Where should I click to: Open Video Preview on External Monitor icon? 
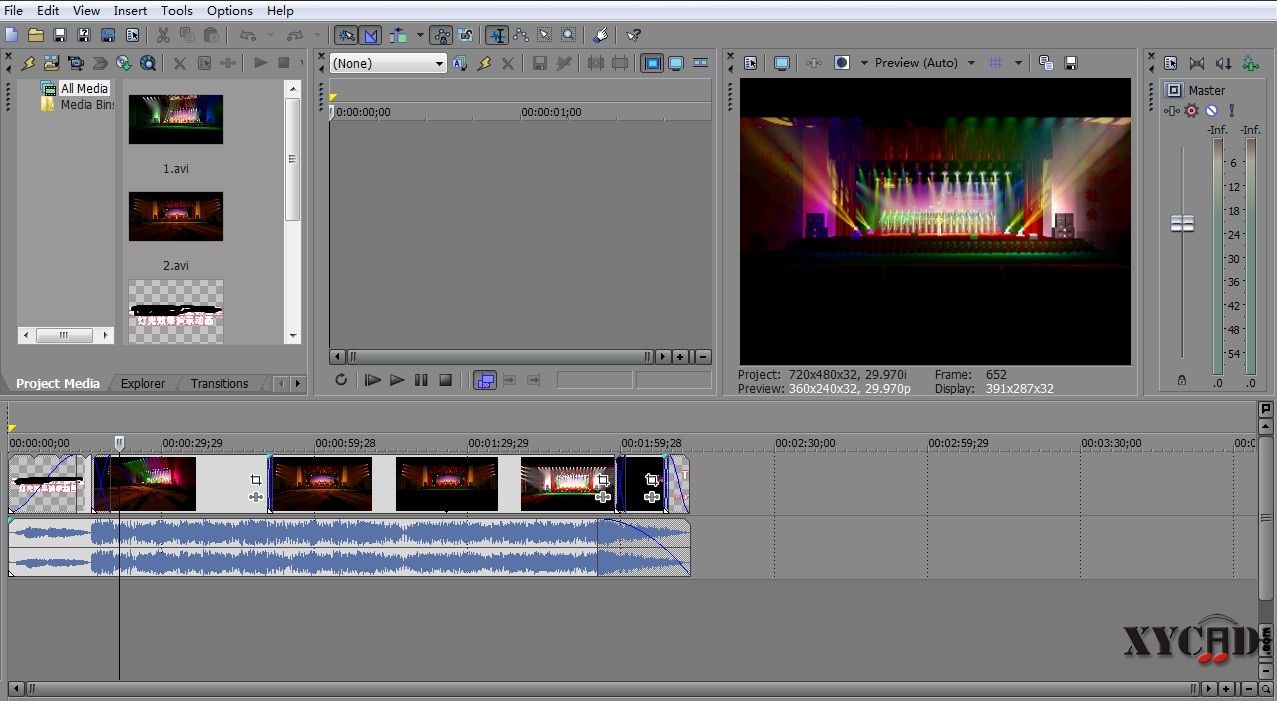tap(782, 62)
